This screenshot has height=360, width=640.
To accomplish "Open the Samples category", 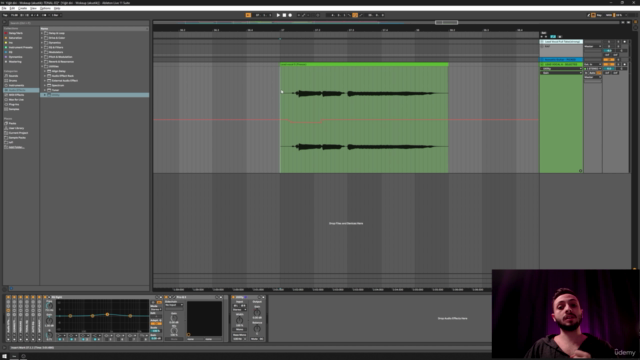I will (14, 109).
